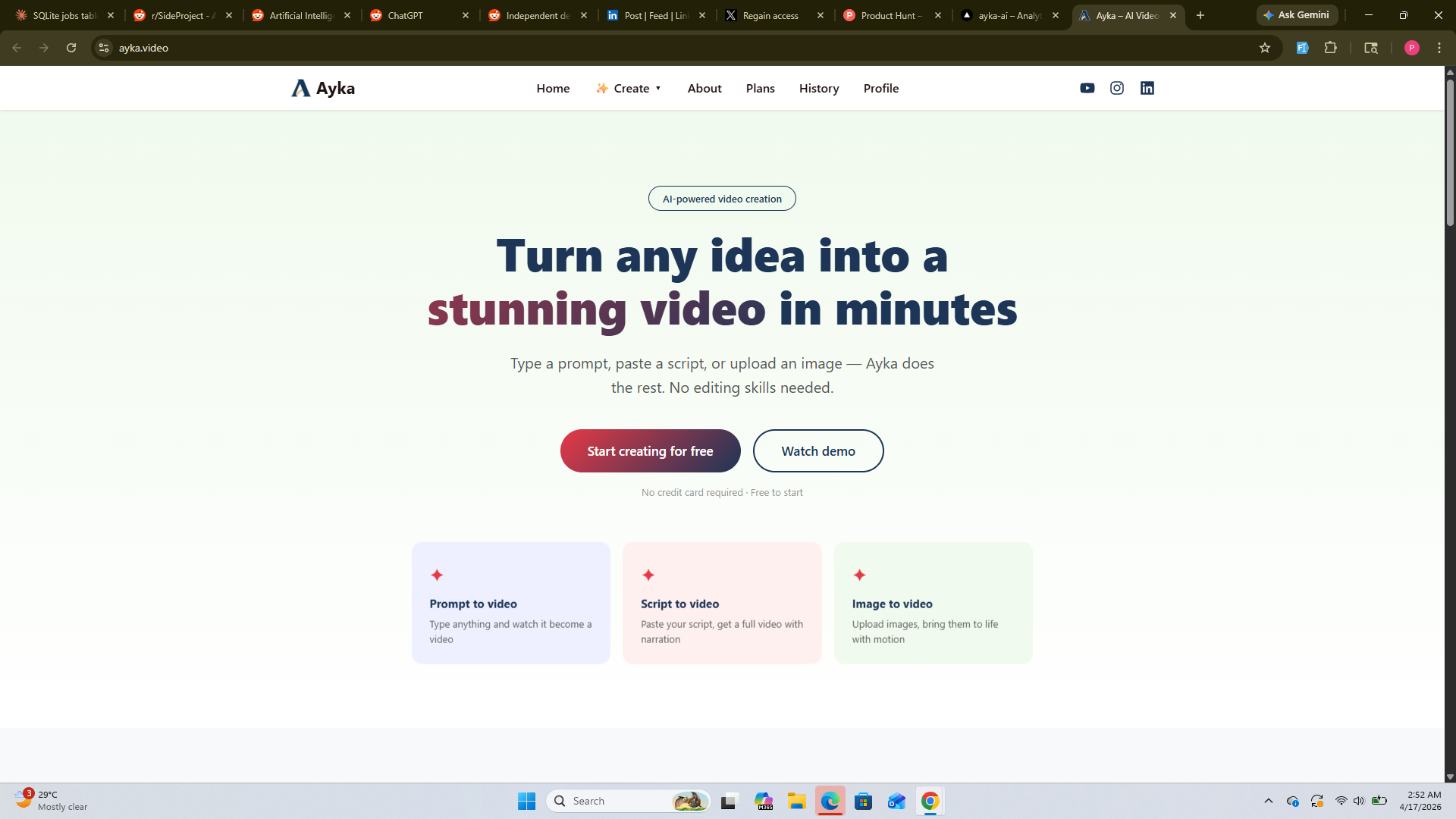The height and width of the screenshot is (819, 1456).
Task: Open Chrome's three-dot menu
Action: tap(1439, 48)
